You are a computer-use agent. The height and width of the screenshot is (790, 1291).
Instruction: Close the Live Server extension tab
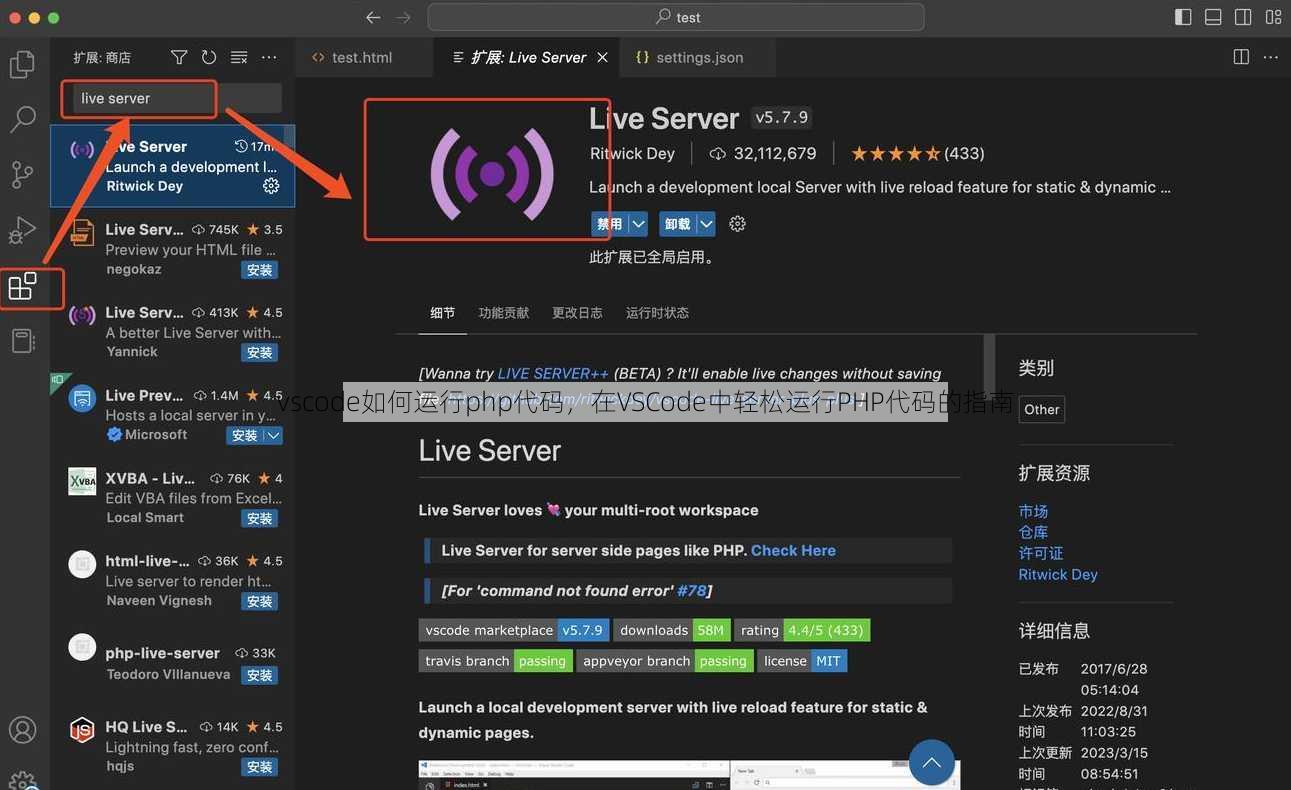pos(602,57)
